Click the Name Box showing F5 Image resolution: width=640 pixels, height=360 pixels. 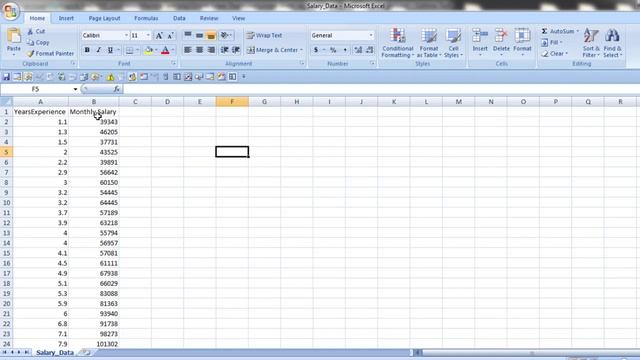[x=36, y=89]
